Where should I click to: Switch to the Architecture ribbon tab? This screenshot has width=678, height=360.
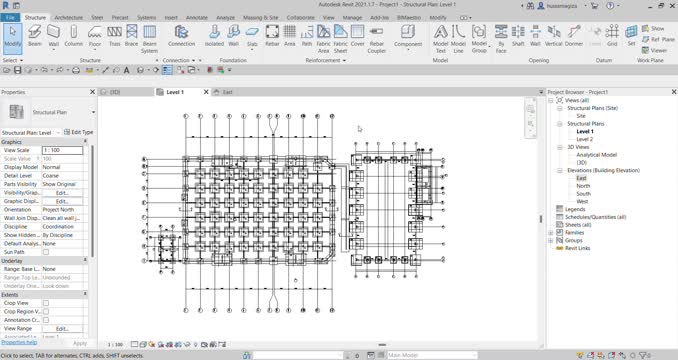68,17
